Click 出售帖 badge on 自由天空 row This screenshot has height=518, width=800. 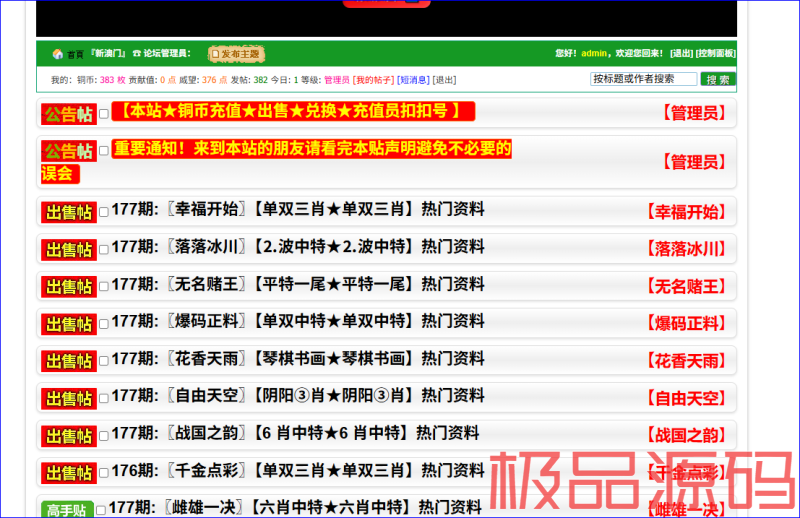pyautogui.click(x=69, y=399)
